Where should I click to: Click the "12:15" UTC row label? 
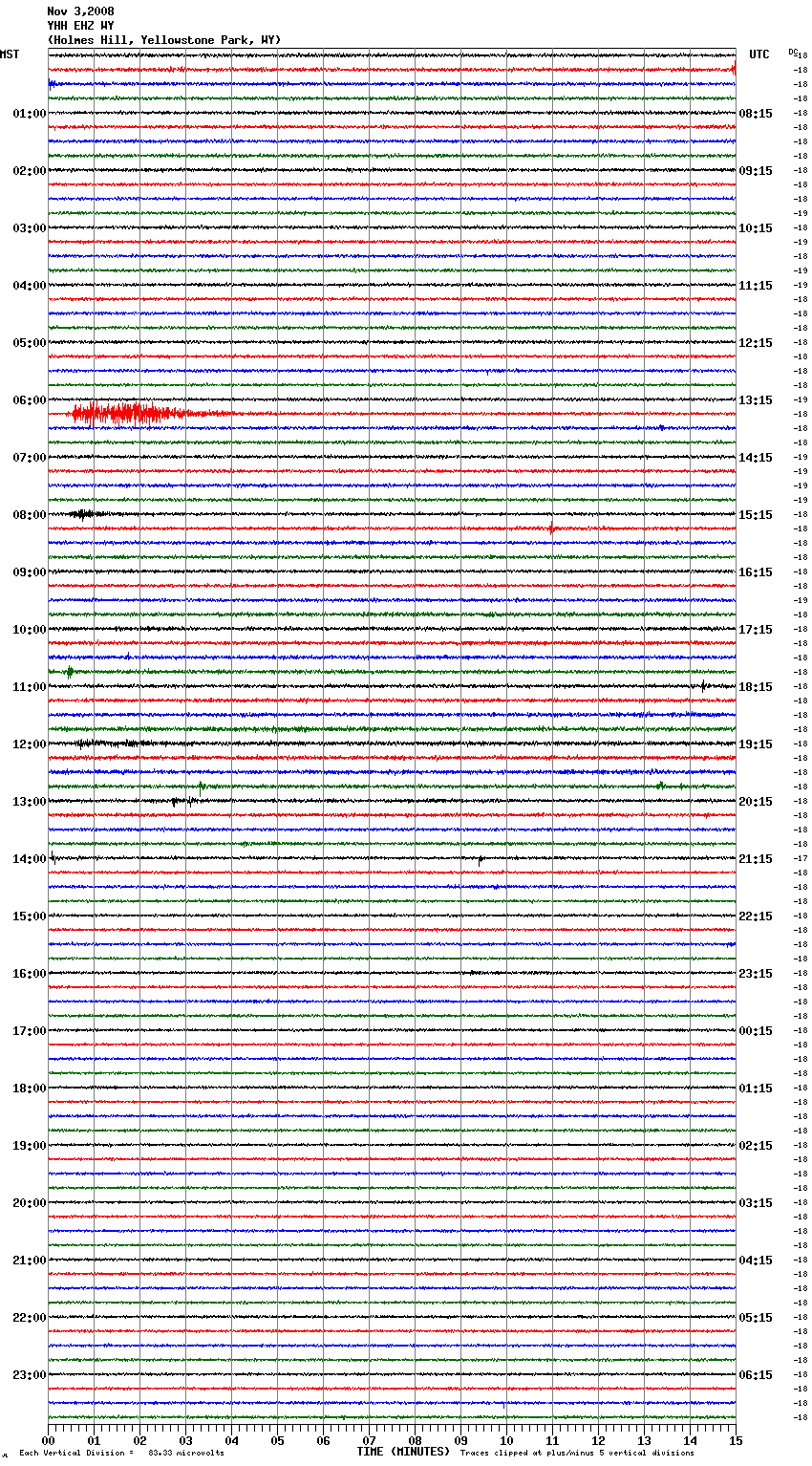pyautogui.click(x=756, y=343)
